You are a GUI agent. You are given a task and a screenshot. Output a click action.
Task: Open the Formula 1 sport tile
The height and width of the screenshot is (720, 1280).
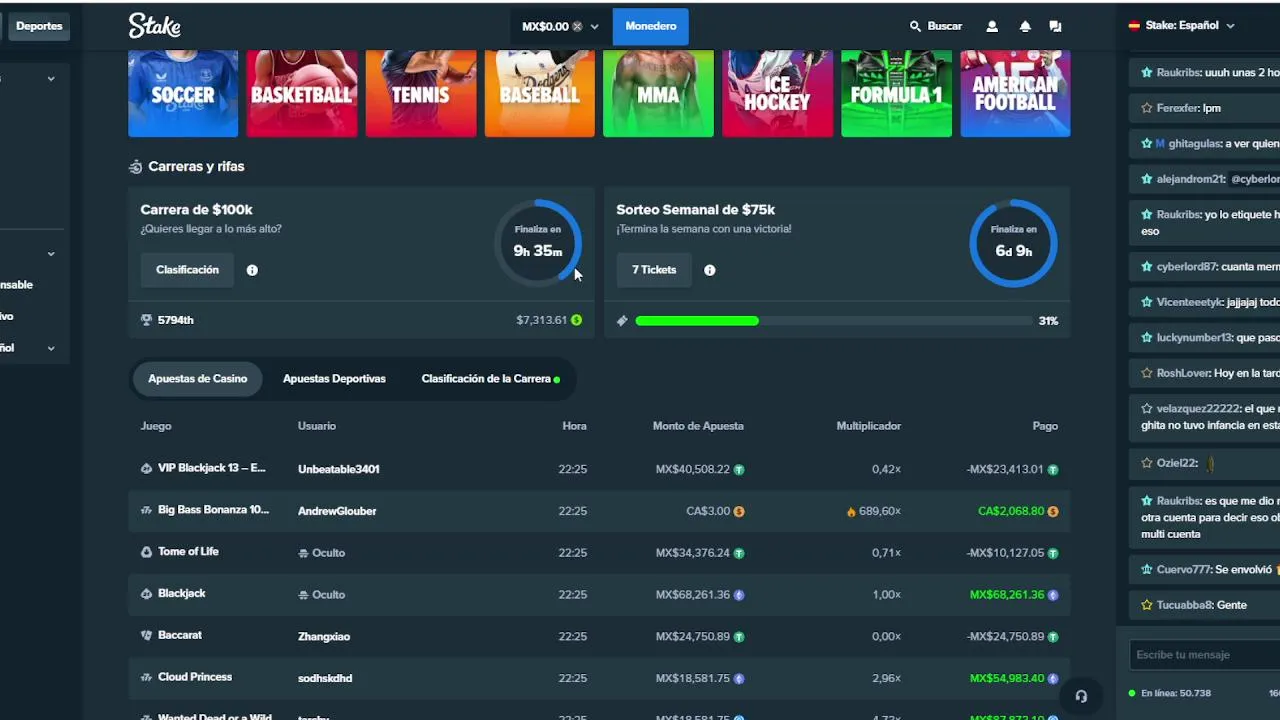click(896, 93)
